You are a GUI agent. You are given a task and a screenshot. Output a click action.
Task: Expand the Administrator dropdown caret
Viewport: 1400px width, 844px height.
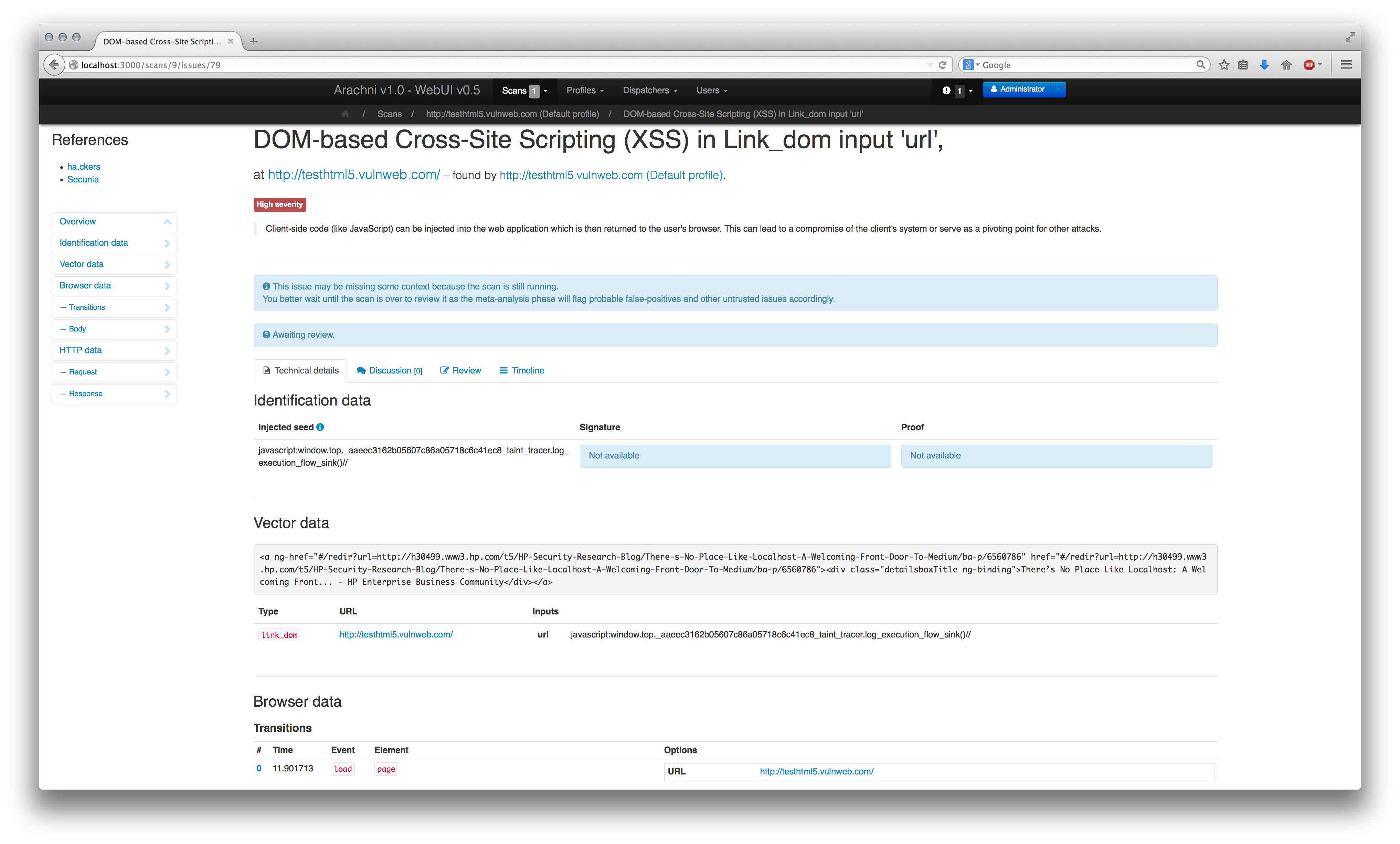(1058, 89)
